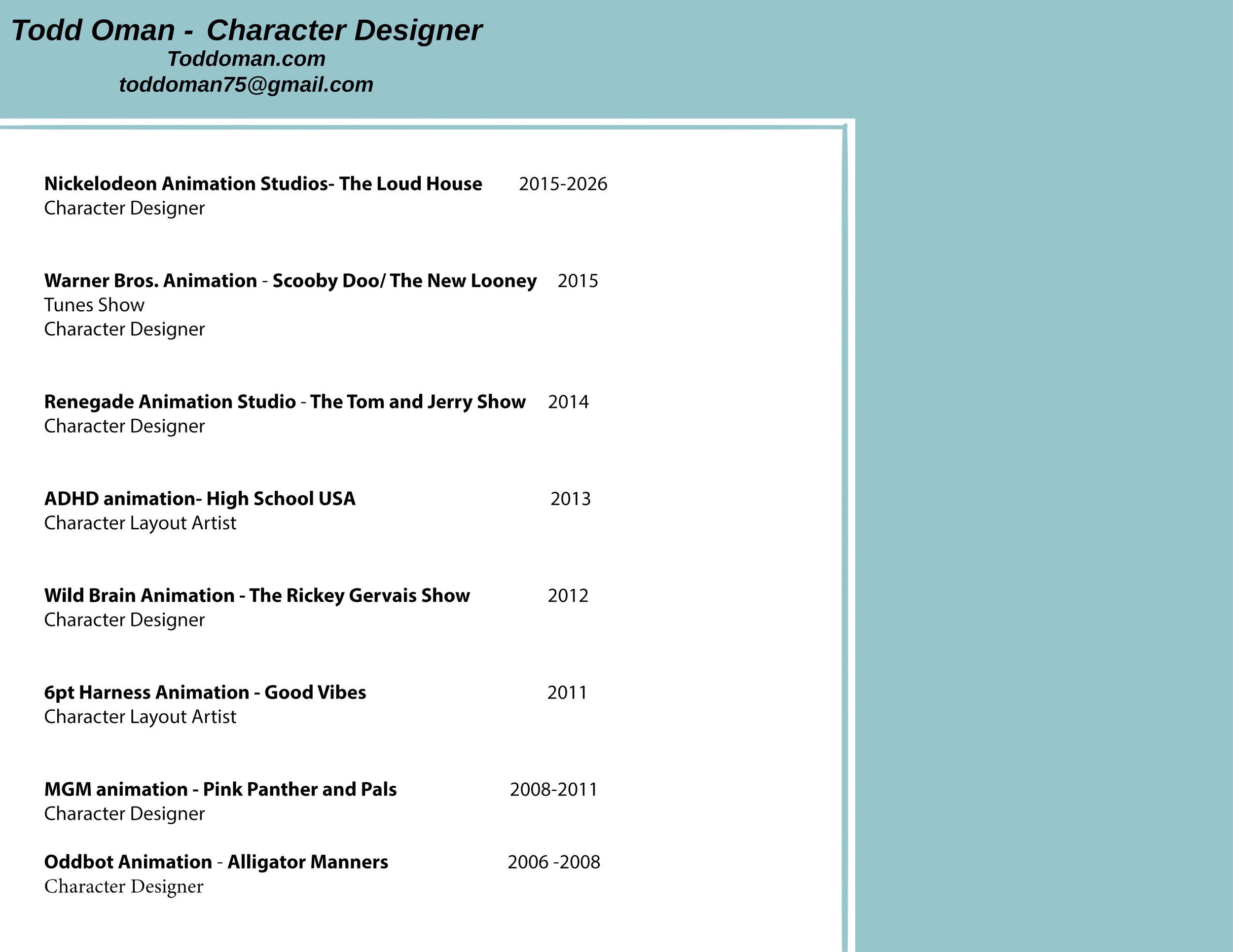Click Character Layout Artist under High School USA

click(140, 523)
